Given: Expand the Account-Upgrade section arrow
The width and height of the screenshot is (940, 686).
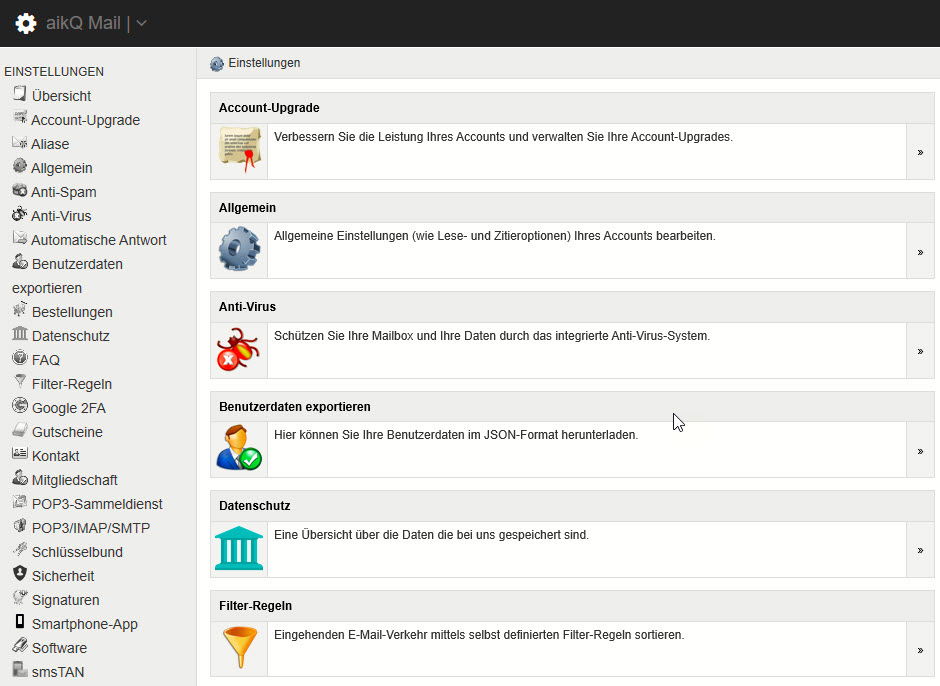Looking at the screenshot, I should click(x=920, y=152).
